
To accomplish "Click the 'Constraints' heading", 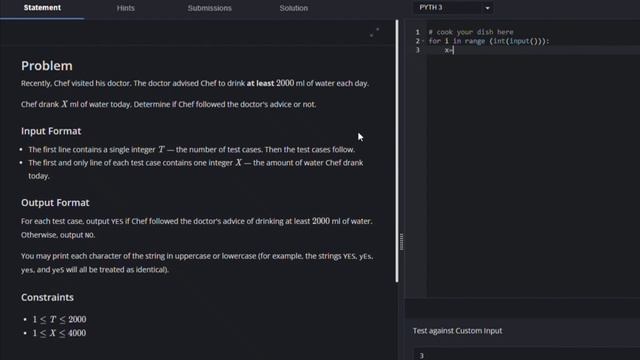I will [47, 297].
